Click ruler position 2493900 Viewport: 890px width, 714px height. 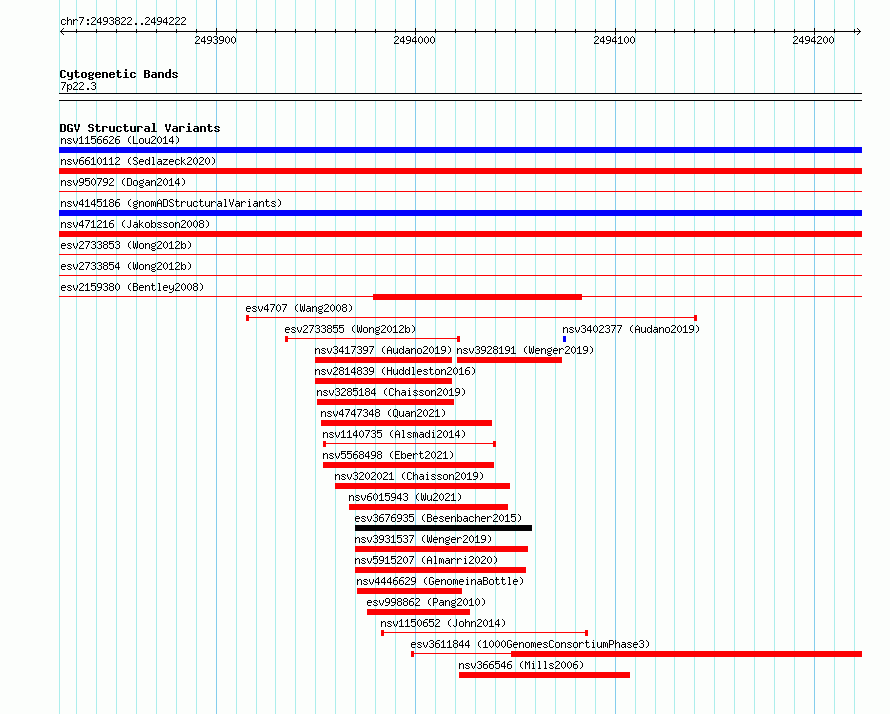click(216, 40)
